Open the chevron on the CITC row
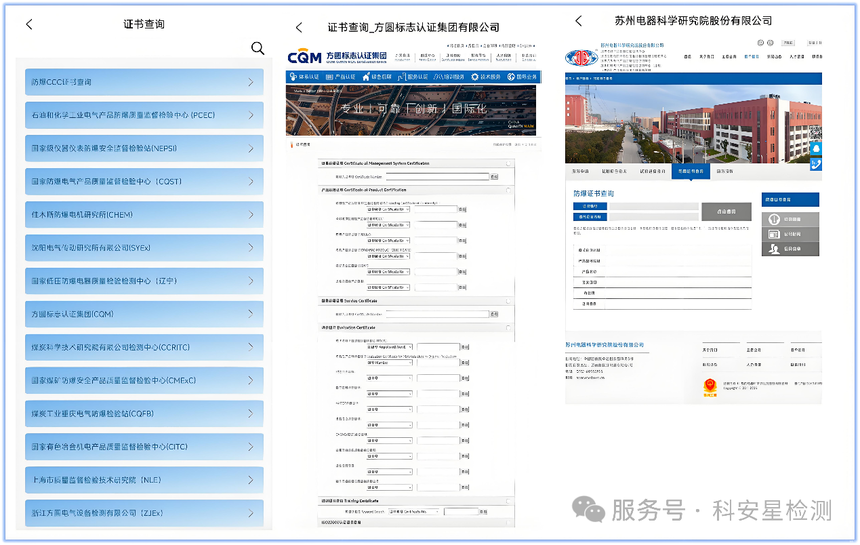Viewport: 860px width, 545px height. point(251,447)
